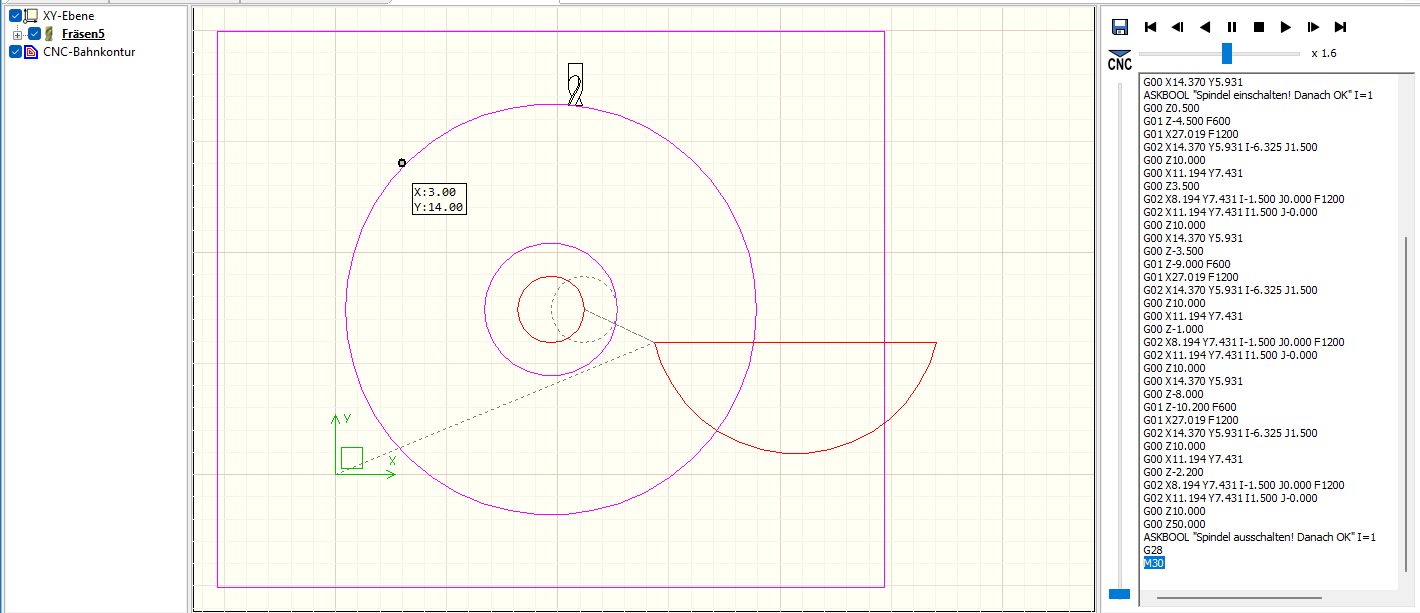
Task: Select the M30 line in the G-code list
Action: (1154, 563)
